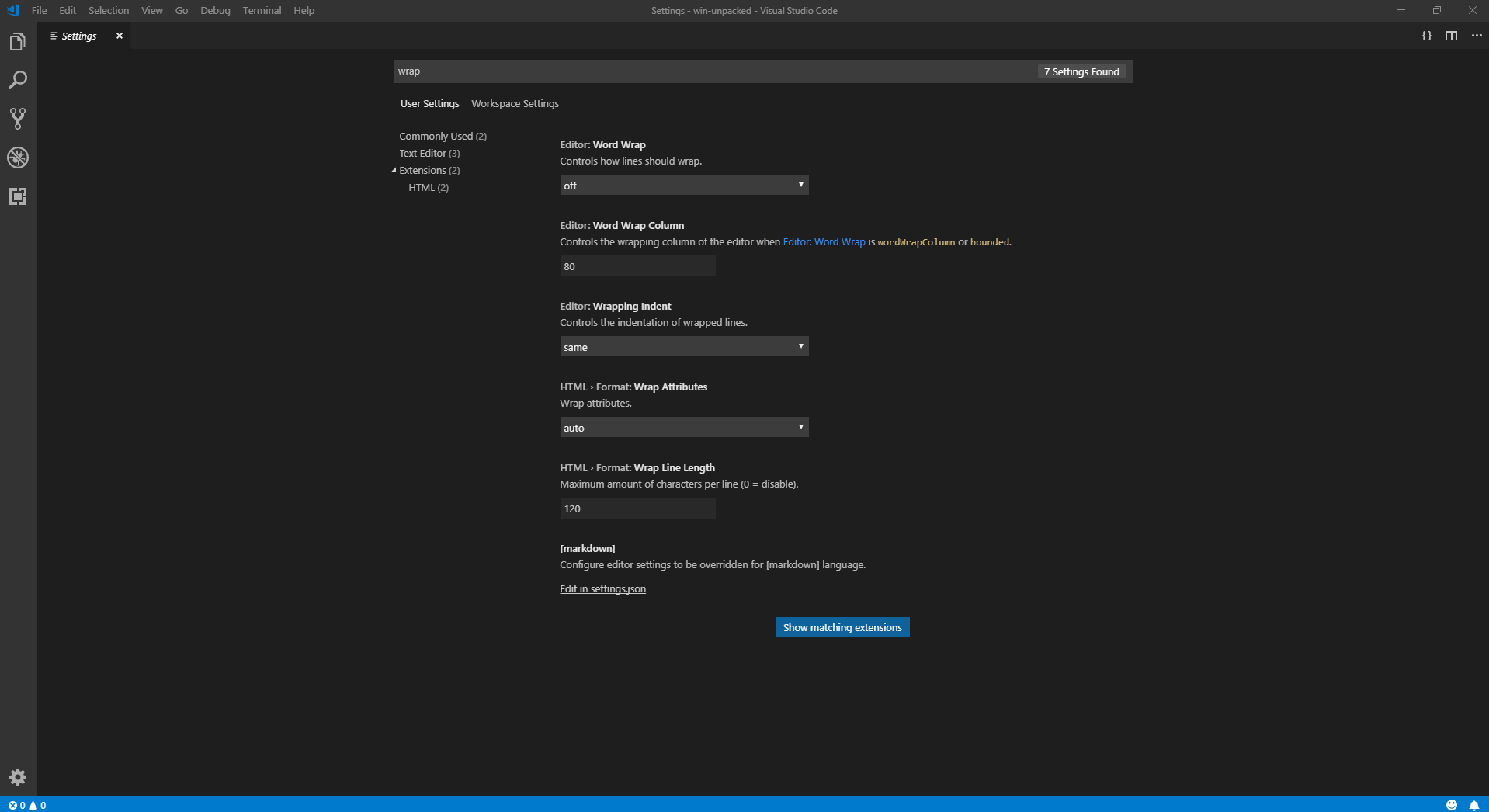The height and width of the screenshot is (812, 1489).
Task: Open the Debug menu
Action: click(x=215, y=10)
